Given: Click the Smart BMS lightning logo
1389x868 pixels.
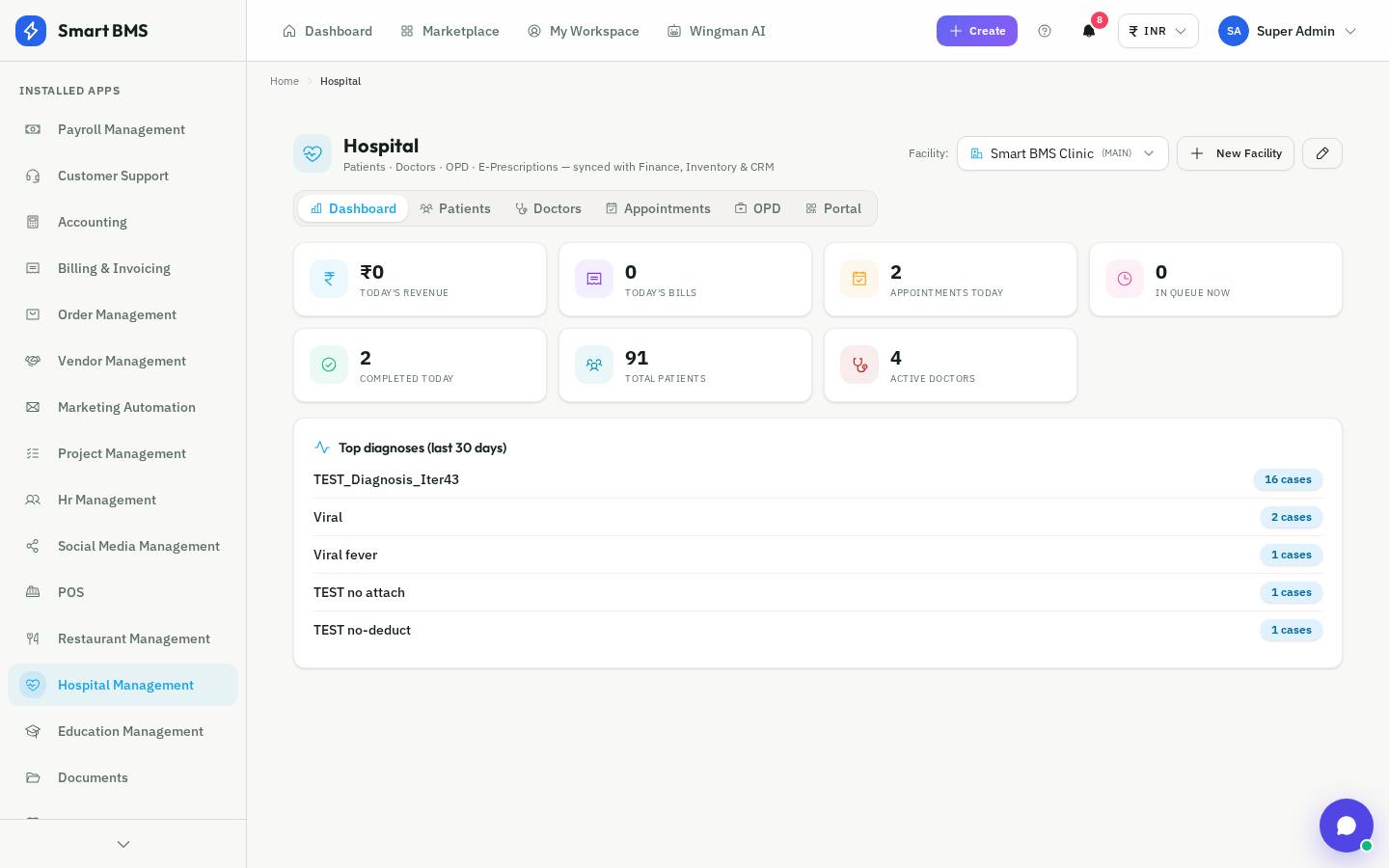Looking at the screenshot, I should [31, 31].
